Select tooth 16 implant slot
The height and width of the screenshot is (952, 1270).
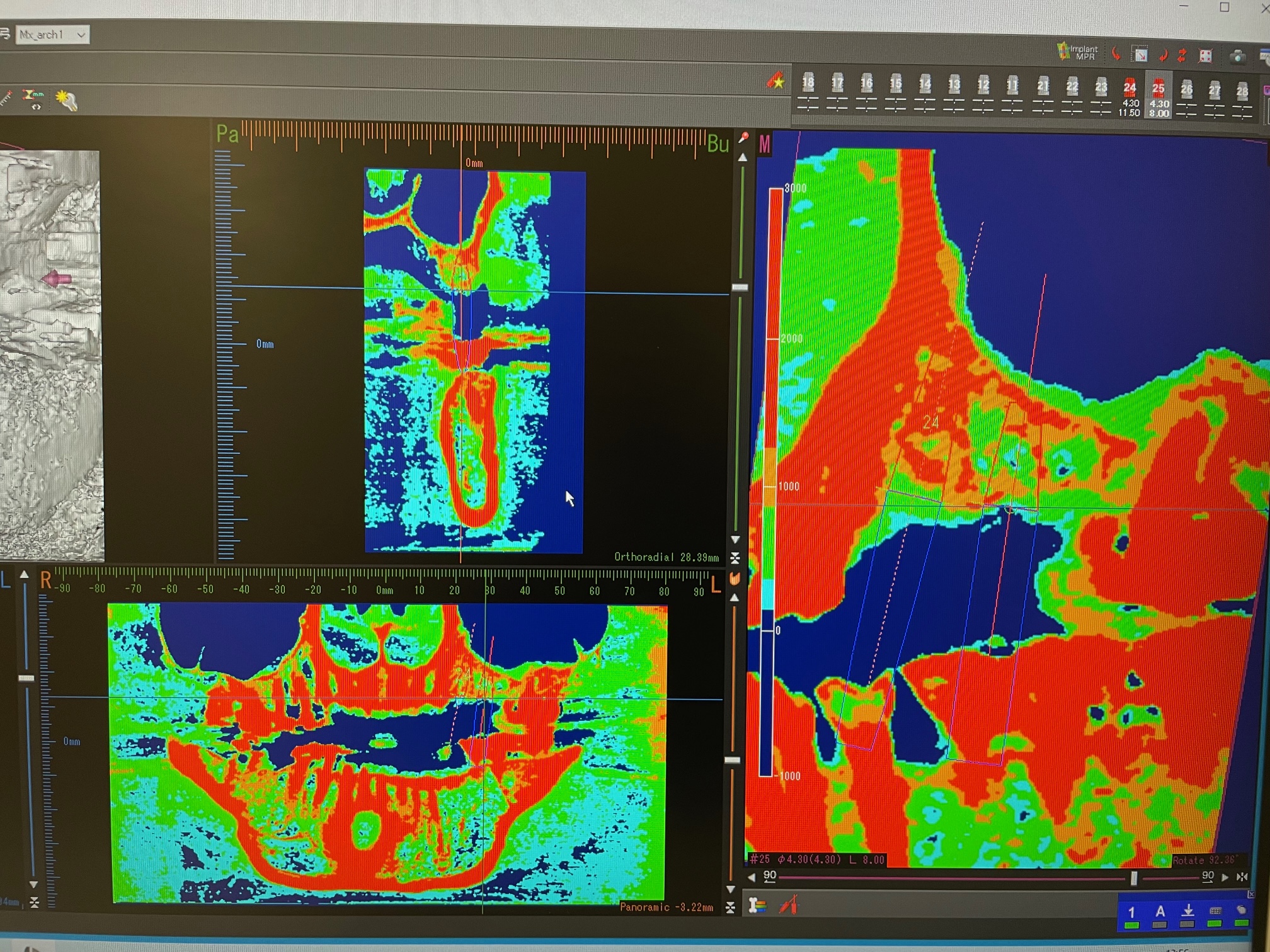(x=867, y=93)
